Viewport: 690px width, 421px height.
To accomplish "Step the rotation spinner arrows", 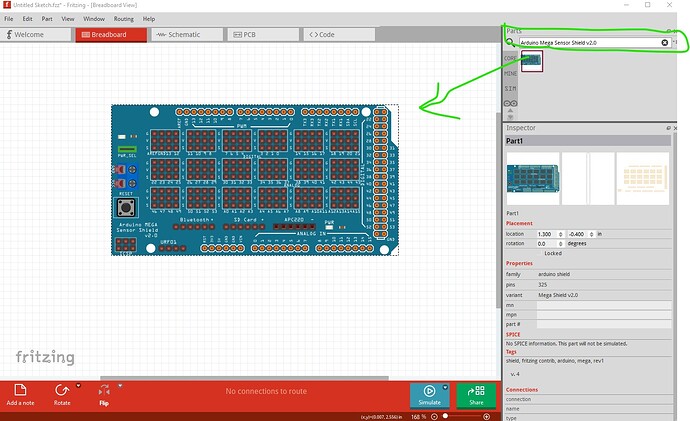I will (561, 244).
